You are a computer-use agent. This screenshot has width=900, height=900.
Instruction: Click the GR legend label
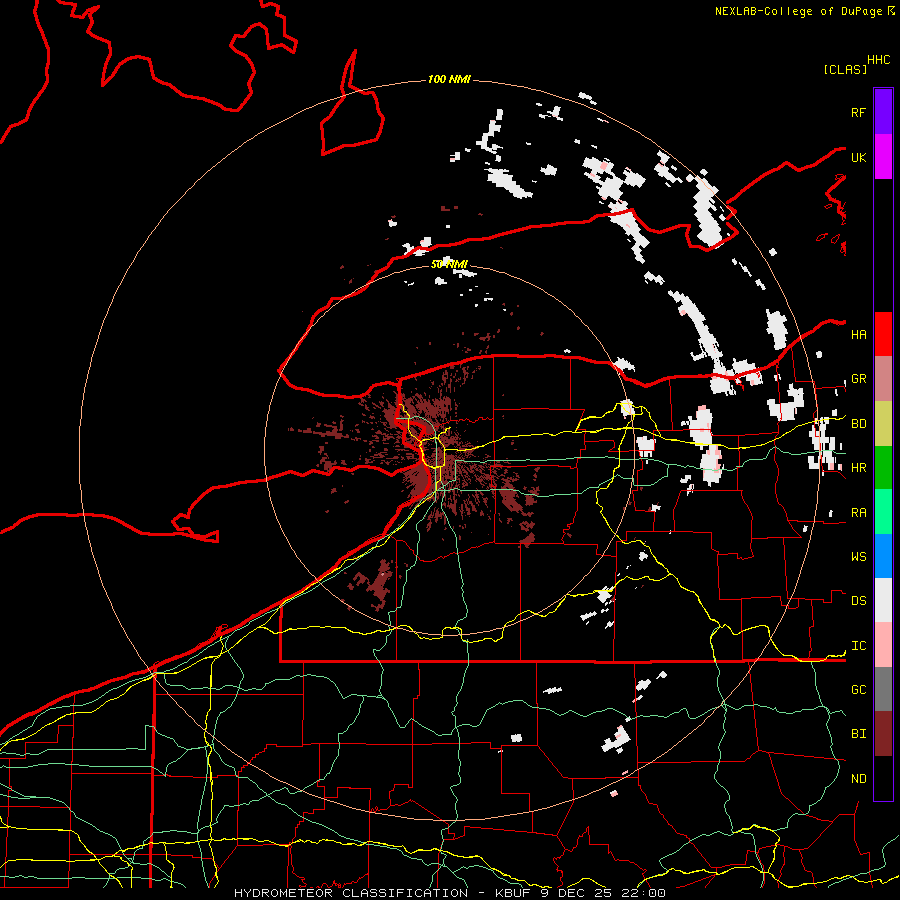(x=858, y=379)
